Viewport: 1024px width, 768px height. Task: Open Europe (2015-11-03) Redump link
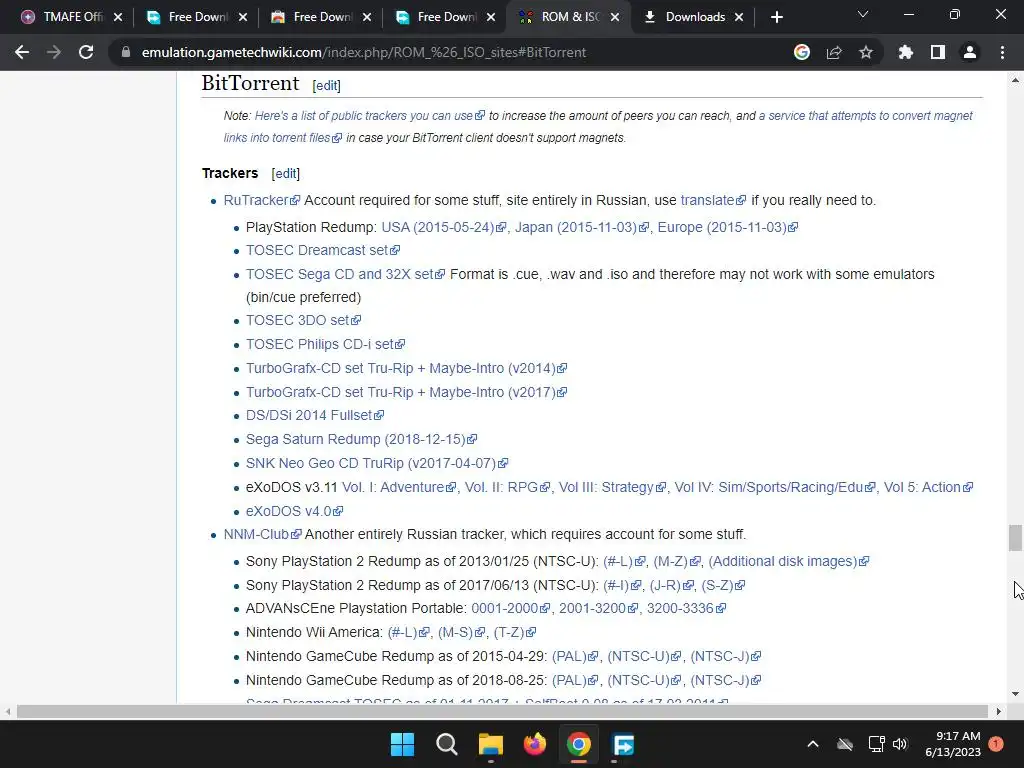pyautogui.click(x=728, y=227)
